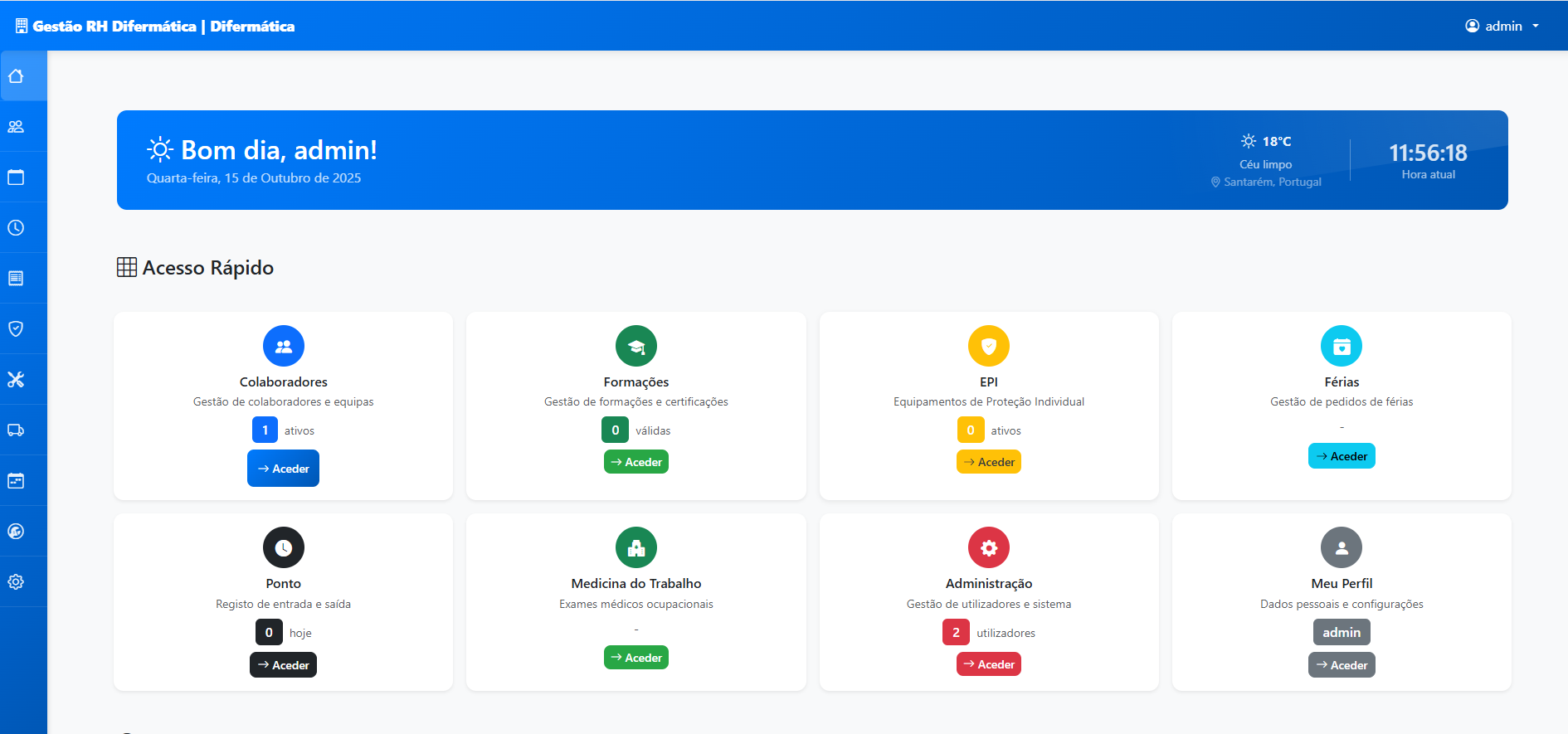Click the admin badge in Meu Perfil

(1341, 632)
